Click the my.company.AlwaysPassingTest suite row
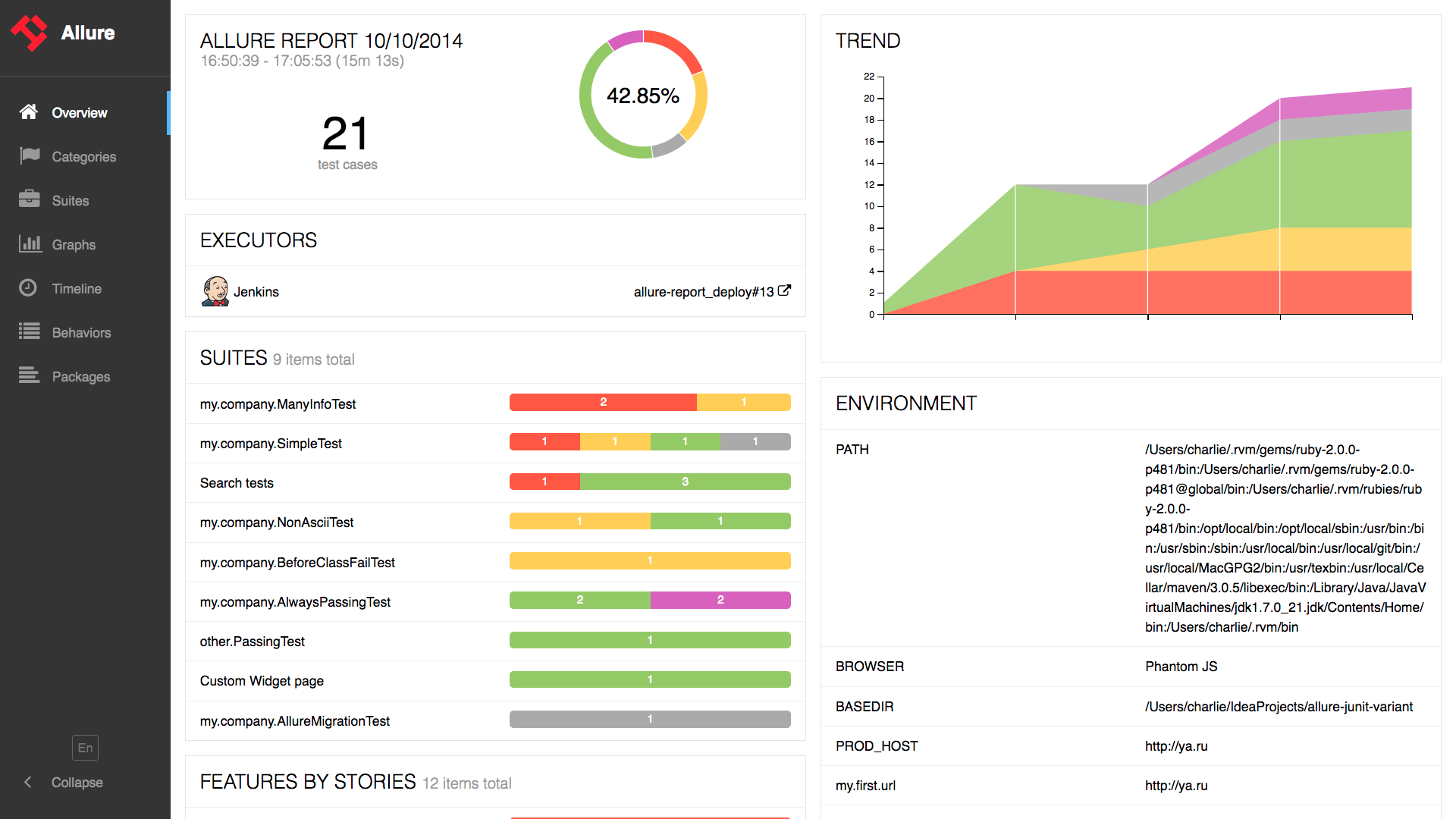Screen dimensions: 1456x819 pos(495,601)
